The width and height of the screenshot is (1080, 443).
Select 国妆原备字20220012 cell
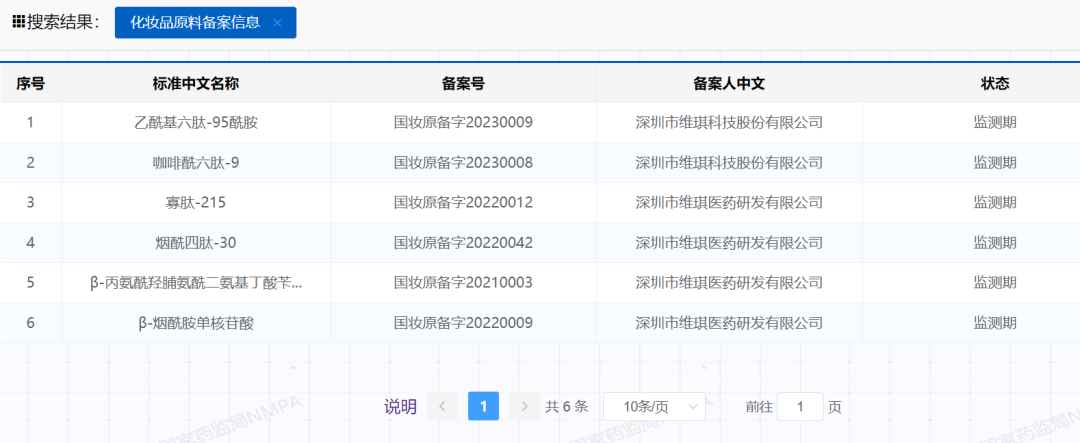pos(463,203)
